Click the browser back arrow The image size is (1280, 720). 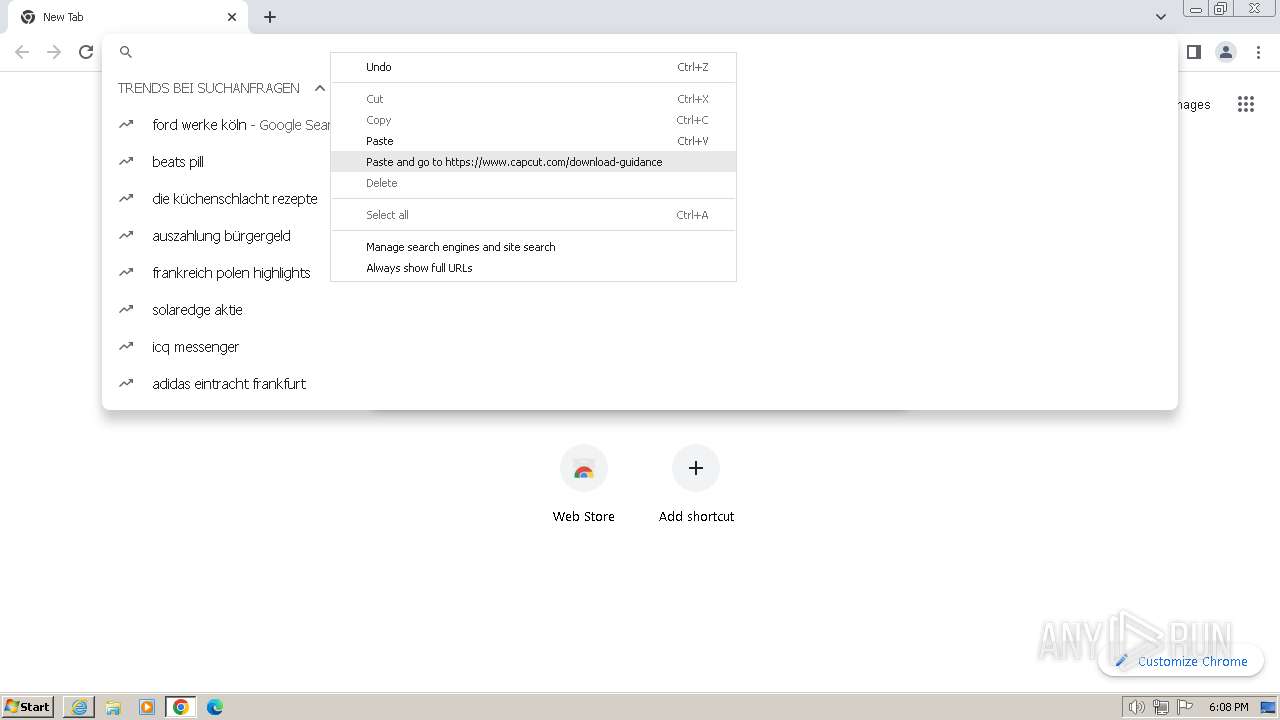tap(22, 52)
